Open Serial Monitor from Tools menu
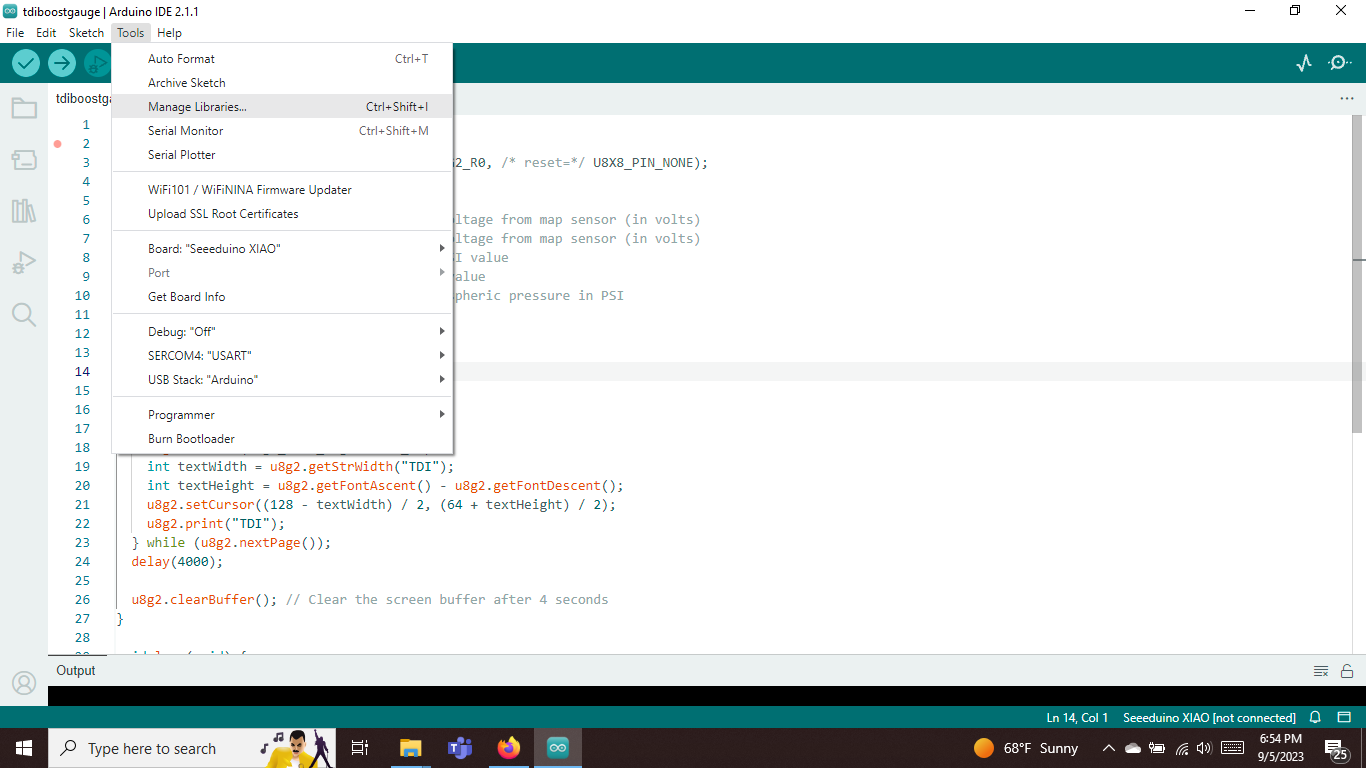Screen dimensions: 1366x768 click(x=282, y=131)
